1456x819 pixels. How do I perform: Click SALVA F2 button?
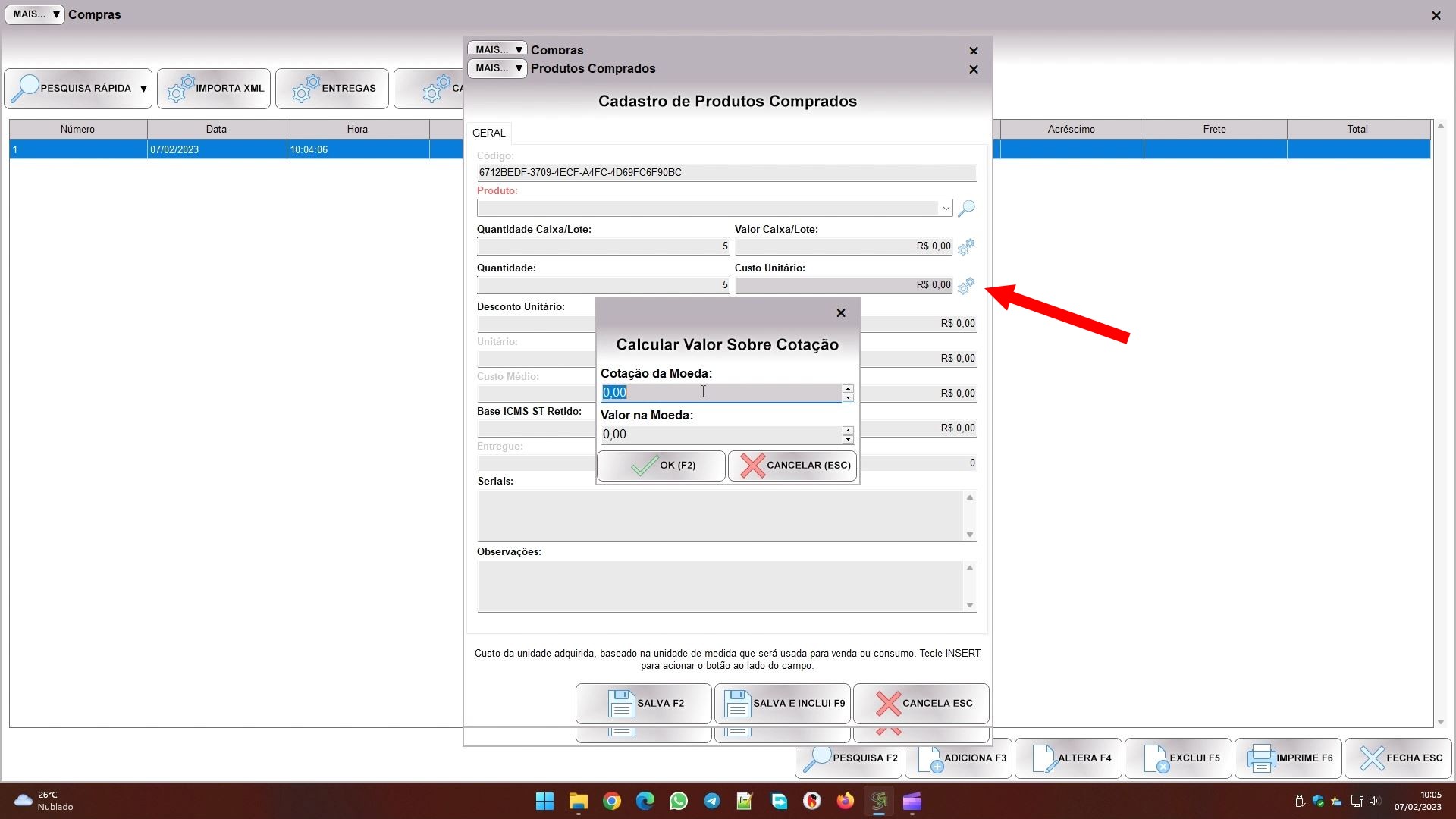pyautogui.click(x=644, y=704)
